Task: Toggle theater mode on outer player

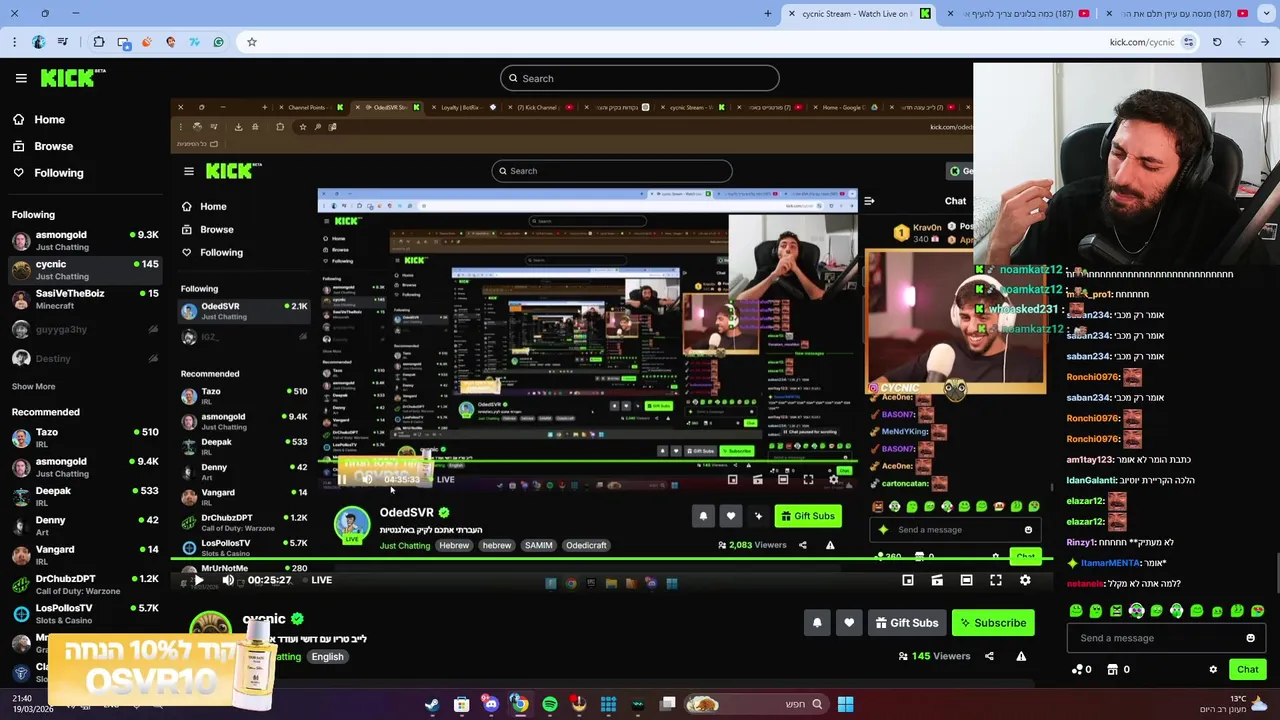Action: [x=937, y=580]
